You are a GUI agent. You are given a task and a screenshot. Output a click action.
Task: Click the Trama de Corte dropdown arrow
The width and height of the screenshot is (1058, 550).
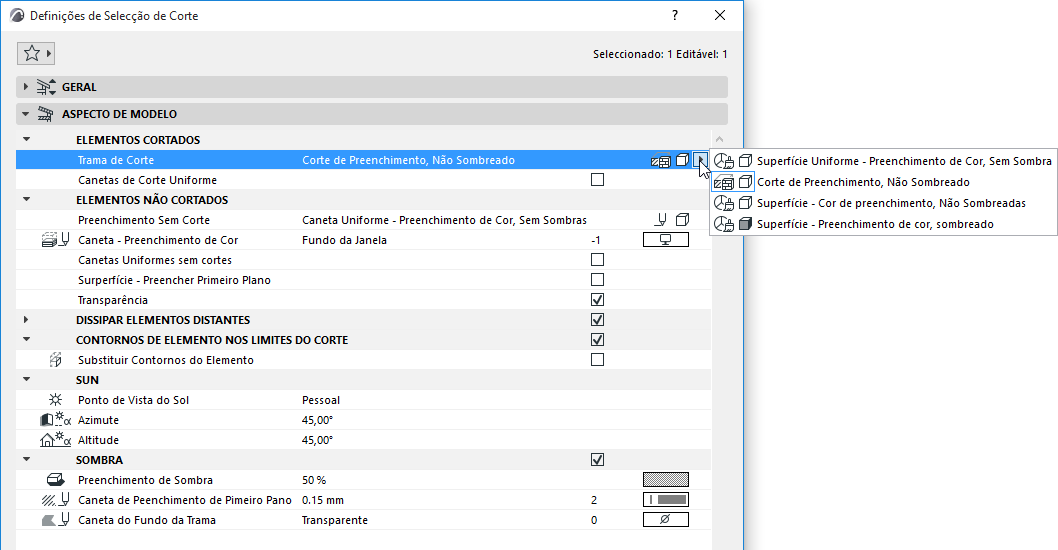coord(700,160)
